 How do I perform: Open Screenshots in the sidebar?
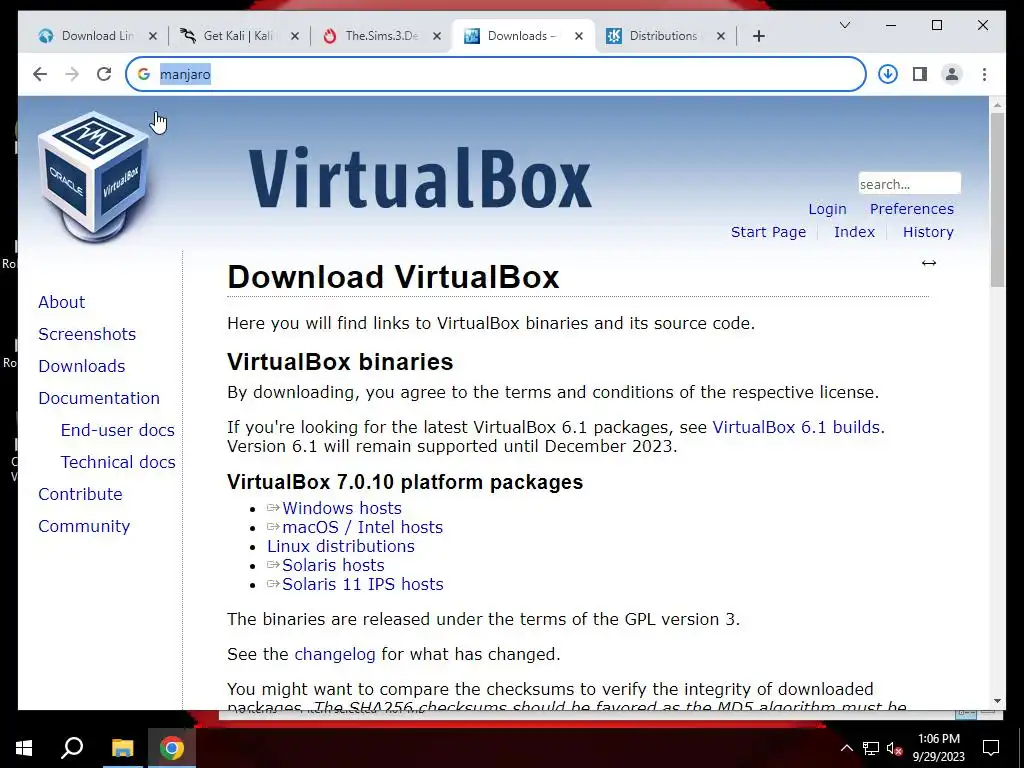coord(87,334)
